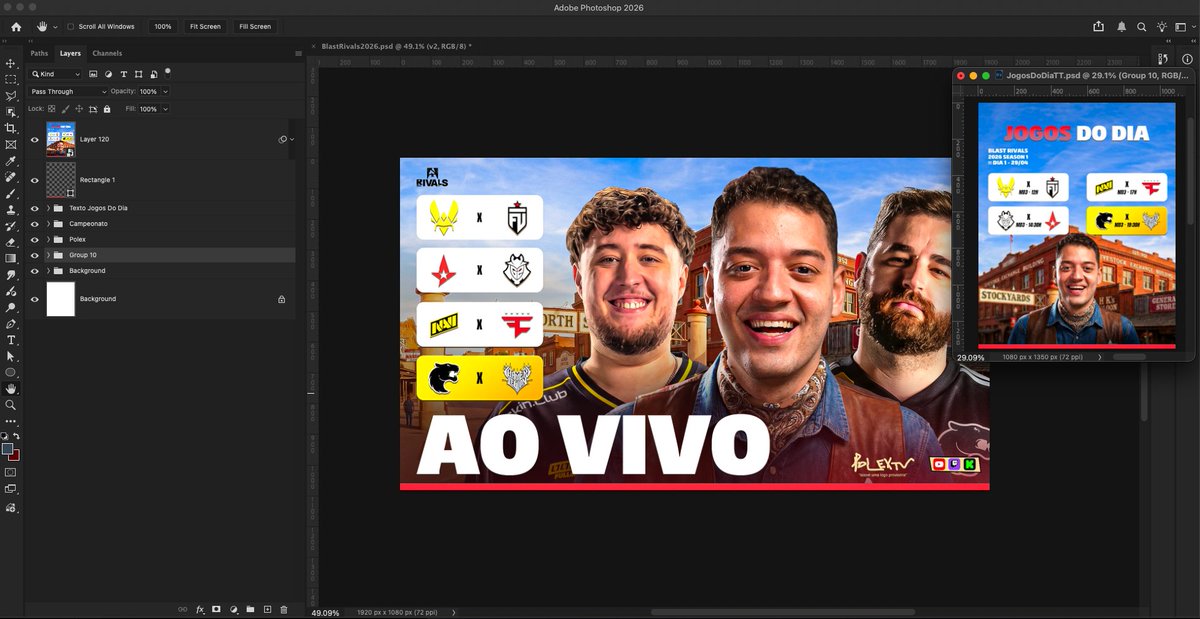Select the Clone Stamp tool
1200x619 pixels.
click(11, 210)
